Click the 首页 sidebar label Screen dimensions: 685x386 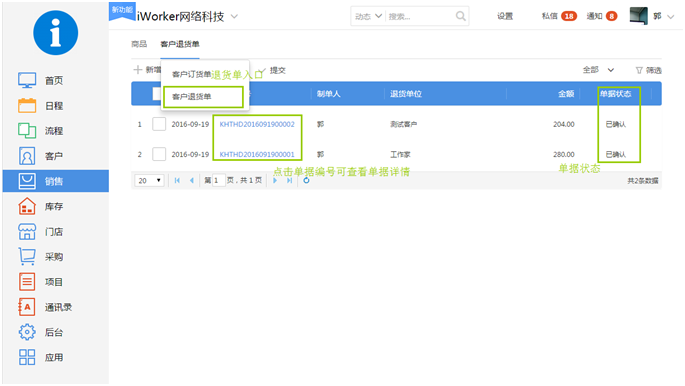(54, 81)
